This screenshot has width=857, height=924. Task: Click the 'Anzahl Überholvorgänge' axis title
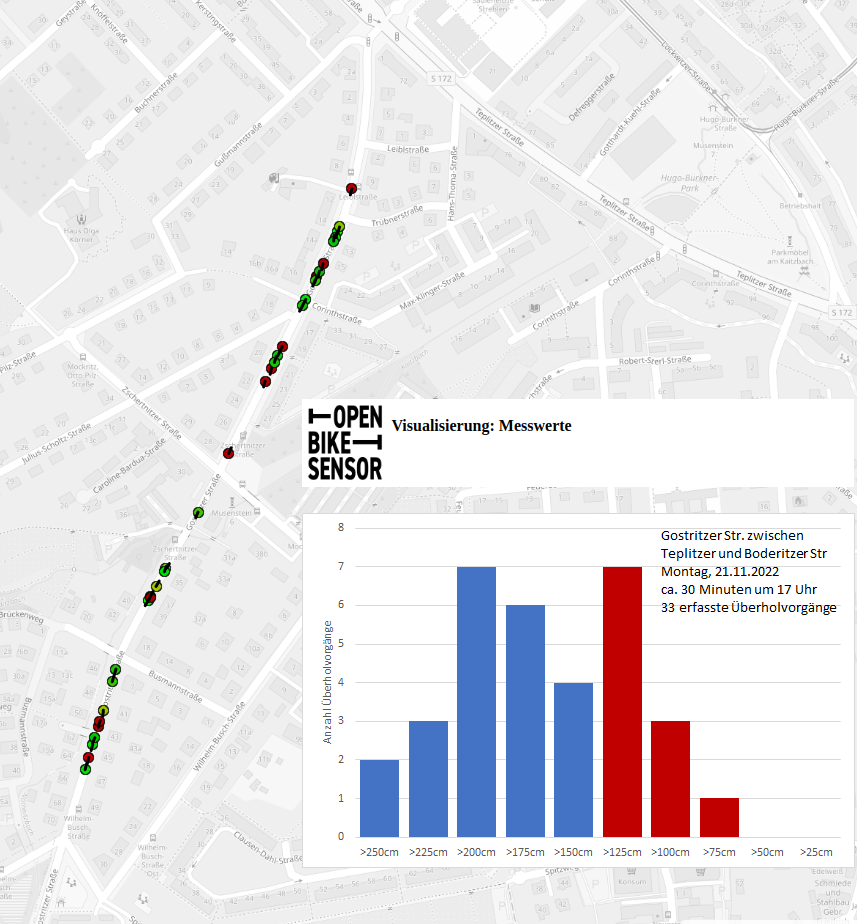327,682
